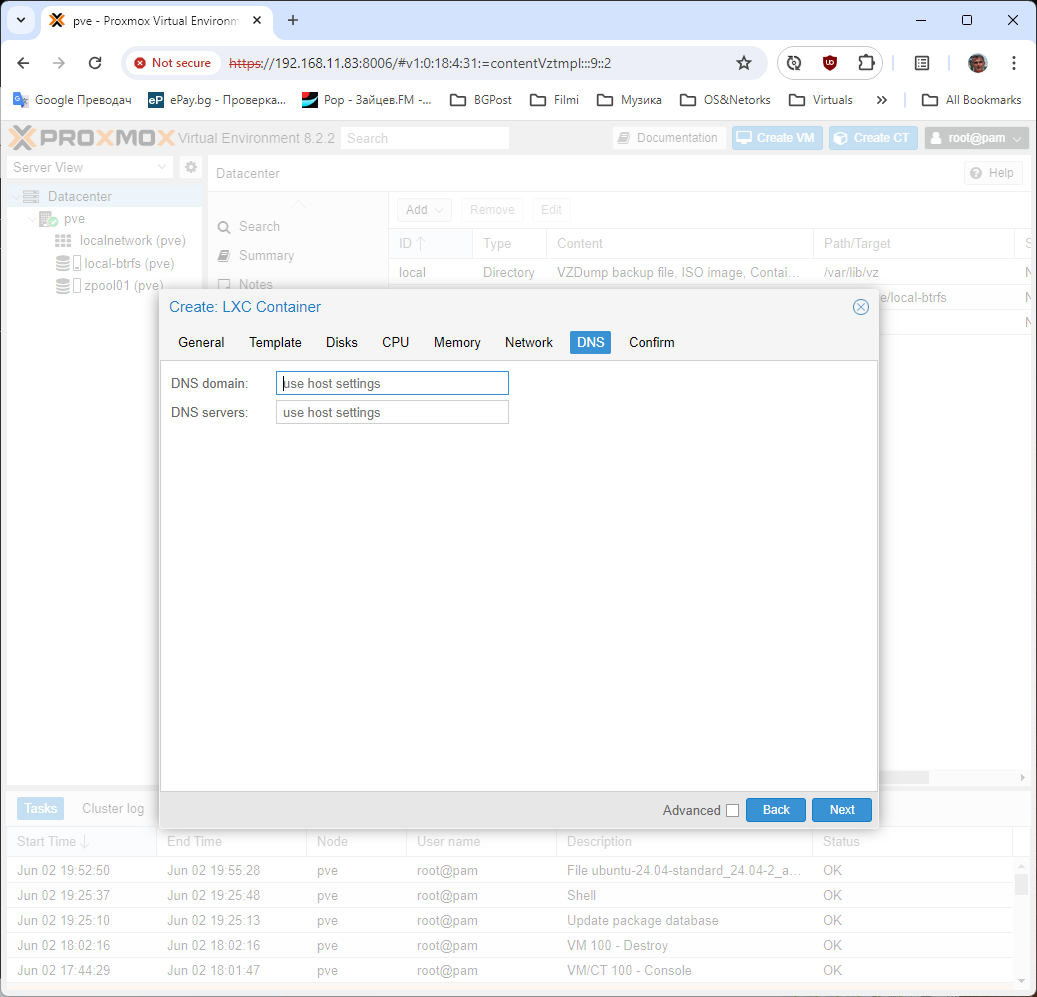
Task: Switch to the Cluster log tab
Action: pos(113,809)
